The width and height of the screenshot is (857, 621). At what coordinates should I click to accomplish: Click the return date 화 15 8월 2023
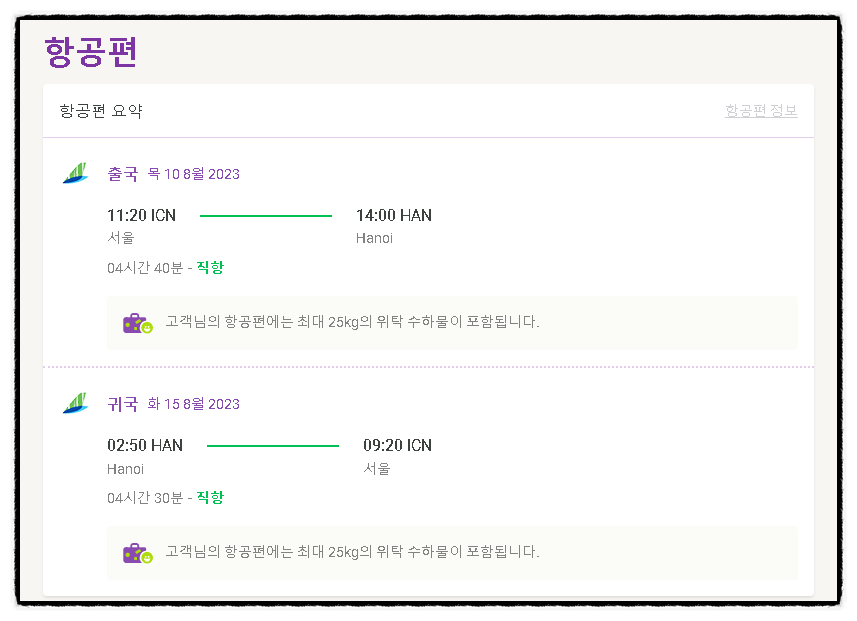(x=194, y=404)
